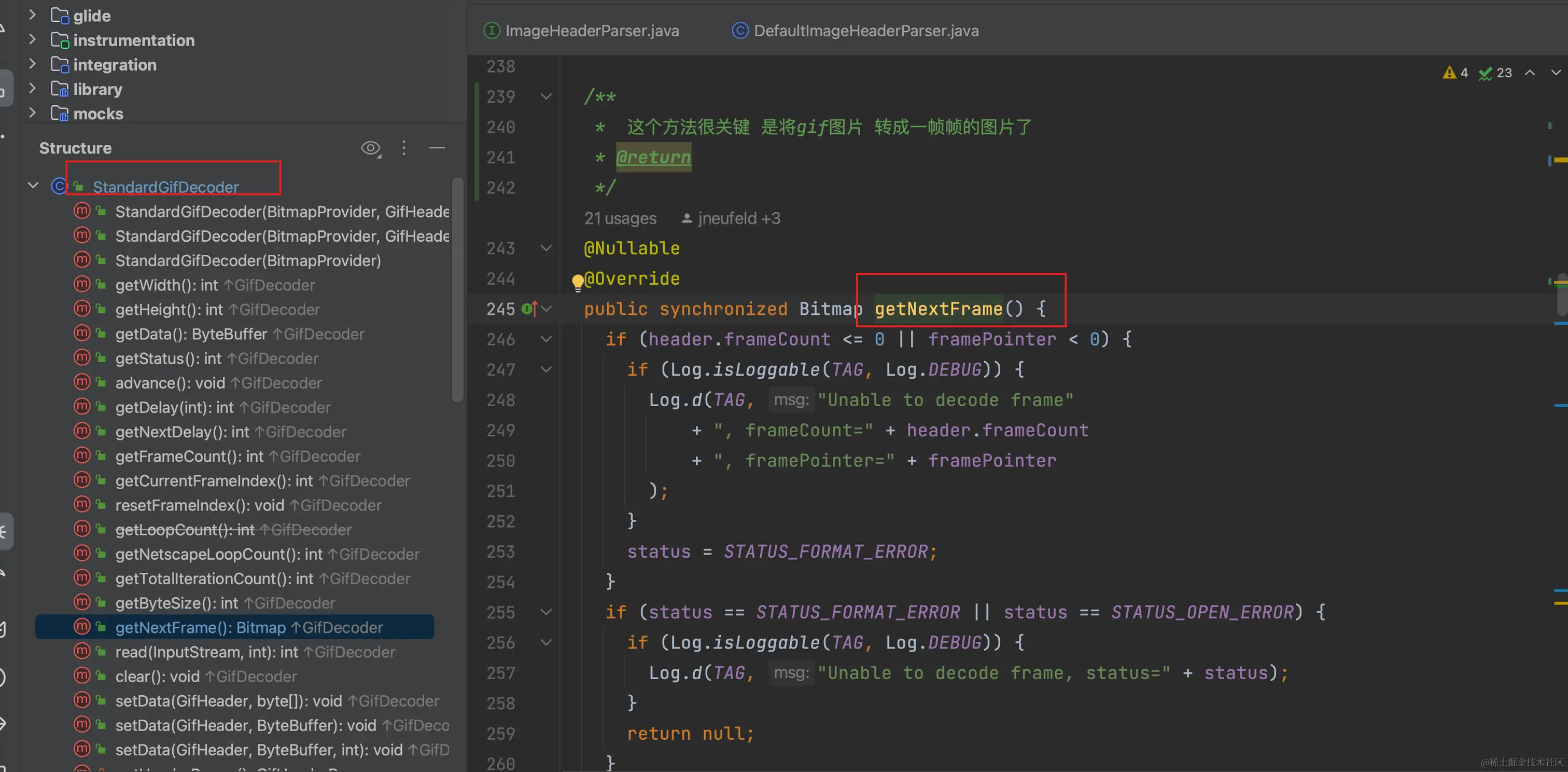Fold the getNextFrame method block
This screenshot has height=772, width=1568.
(547, 309)
